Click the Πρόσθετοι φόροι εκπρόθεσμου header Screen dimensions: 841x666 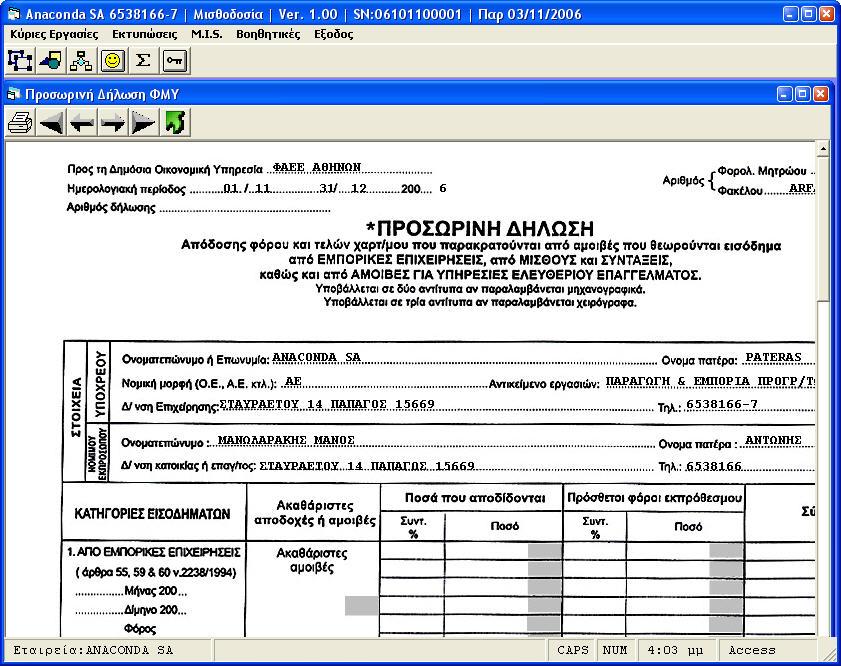(654, 498)
